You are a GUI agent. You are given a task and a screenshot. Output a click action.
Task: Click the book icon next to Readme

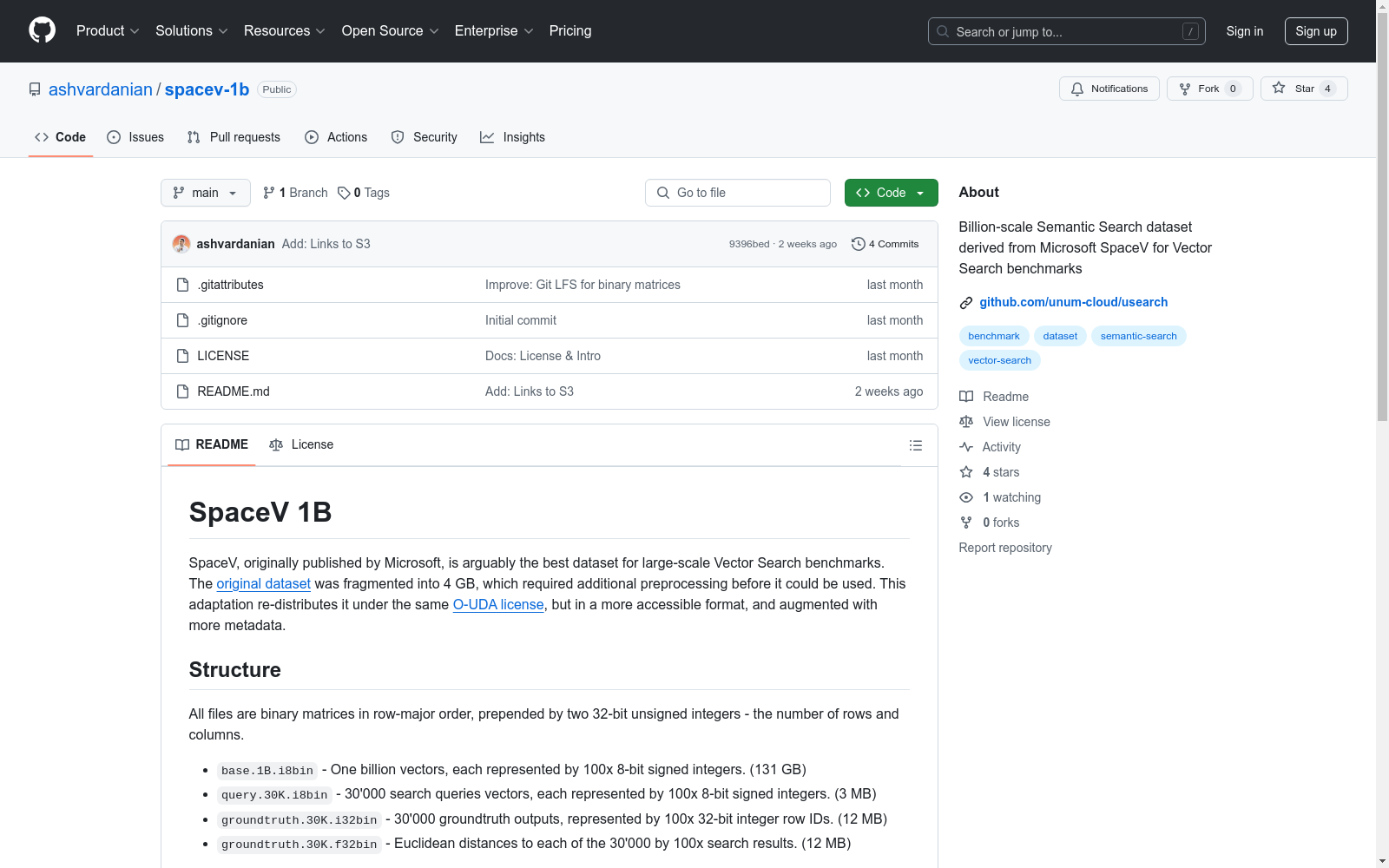pyautogui.click(x=966, y=397)
